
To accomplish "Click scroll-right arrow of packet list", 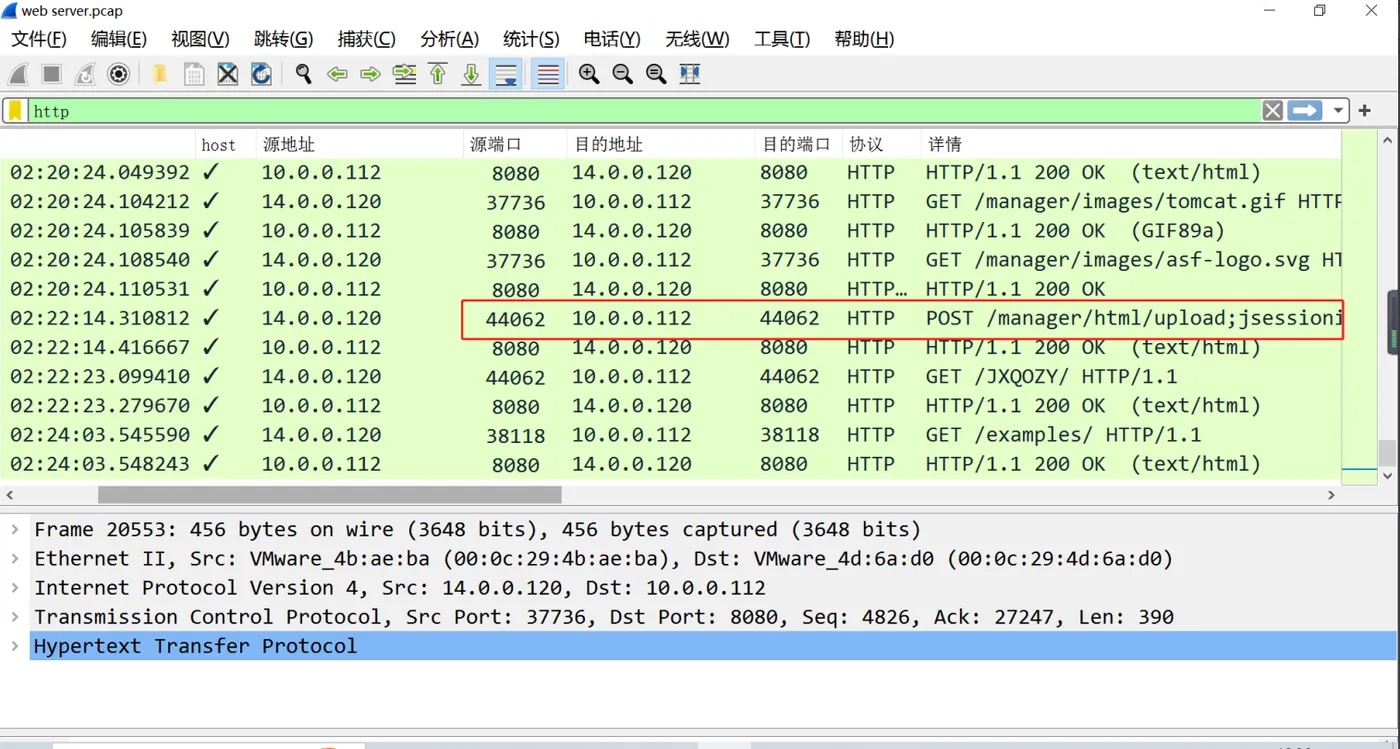I will point(1331,495).
